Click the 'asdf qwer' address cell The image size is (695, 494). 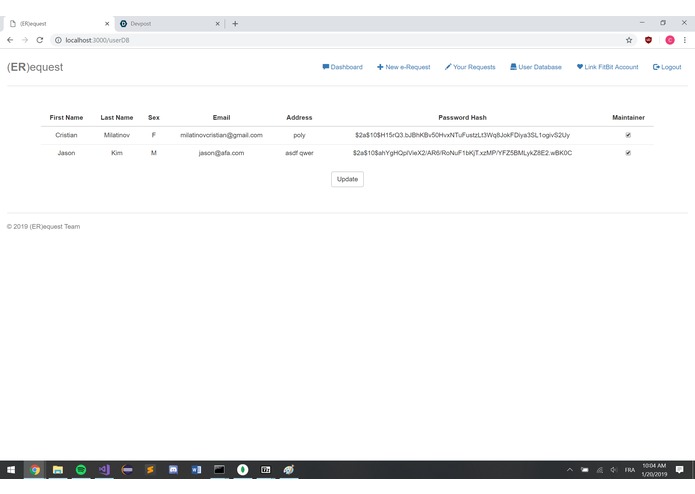pyautogui.click(x=299, y=153)
